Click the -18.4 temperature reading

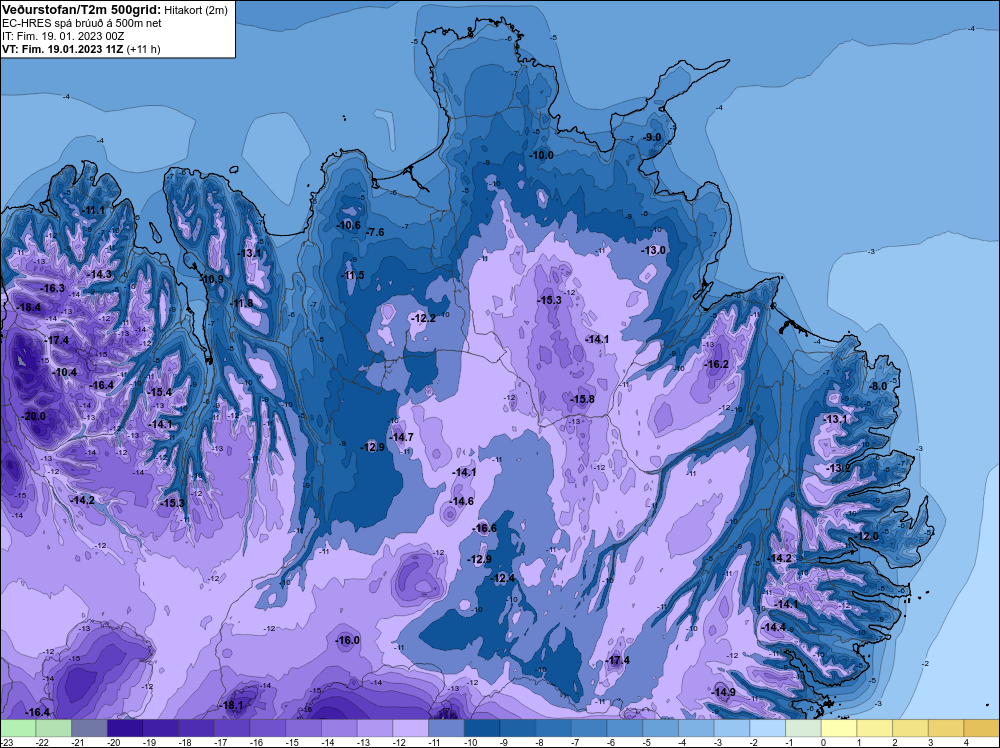pos(29,307)
